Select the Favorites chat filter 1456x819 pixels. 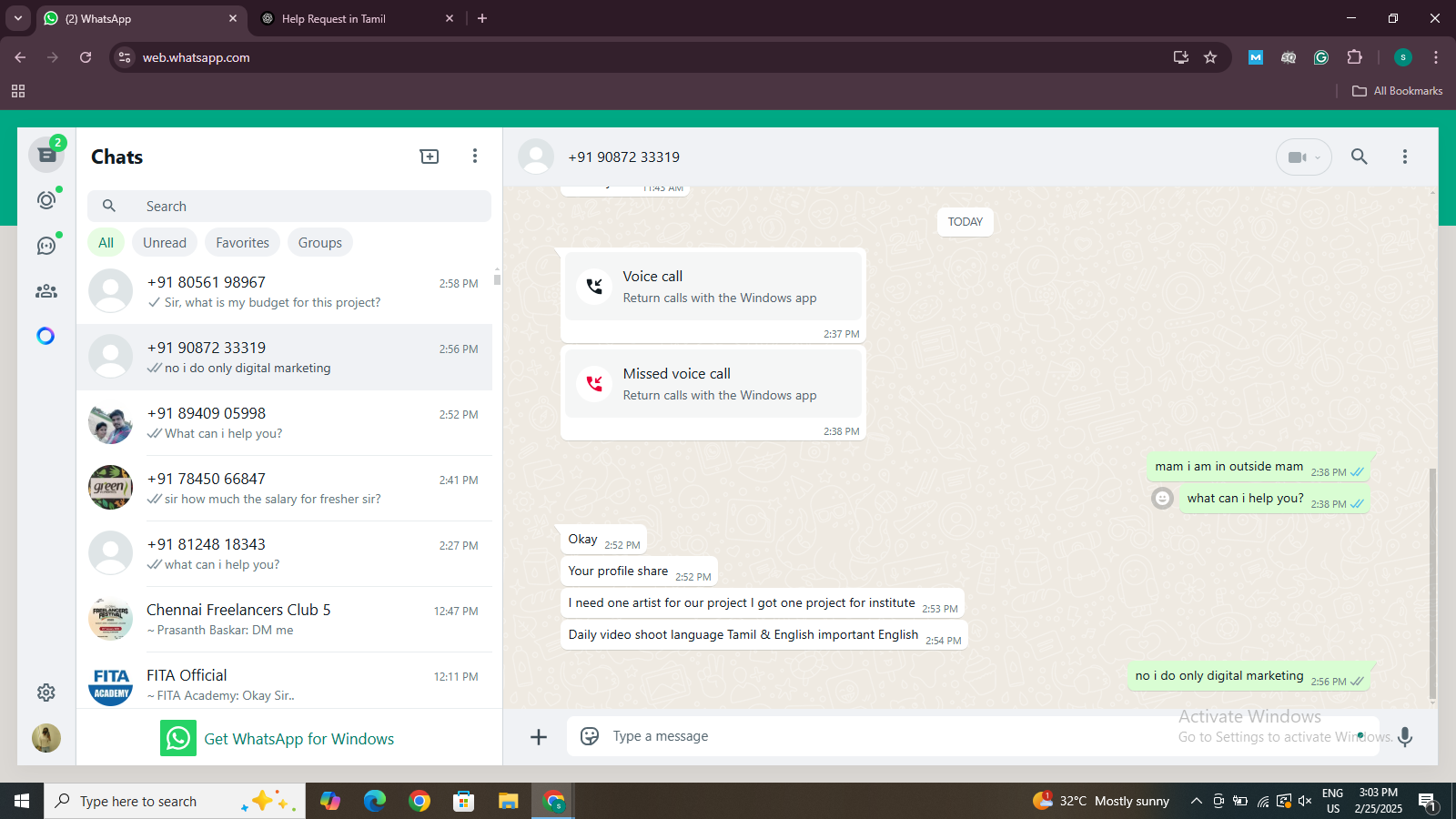242,243
